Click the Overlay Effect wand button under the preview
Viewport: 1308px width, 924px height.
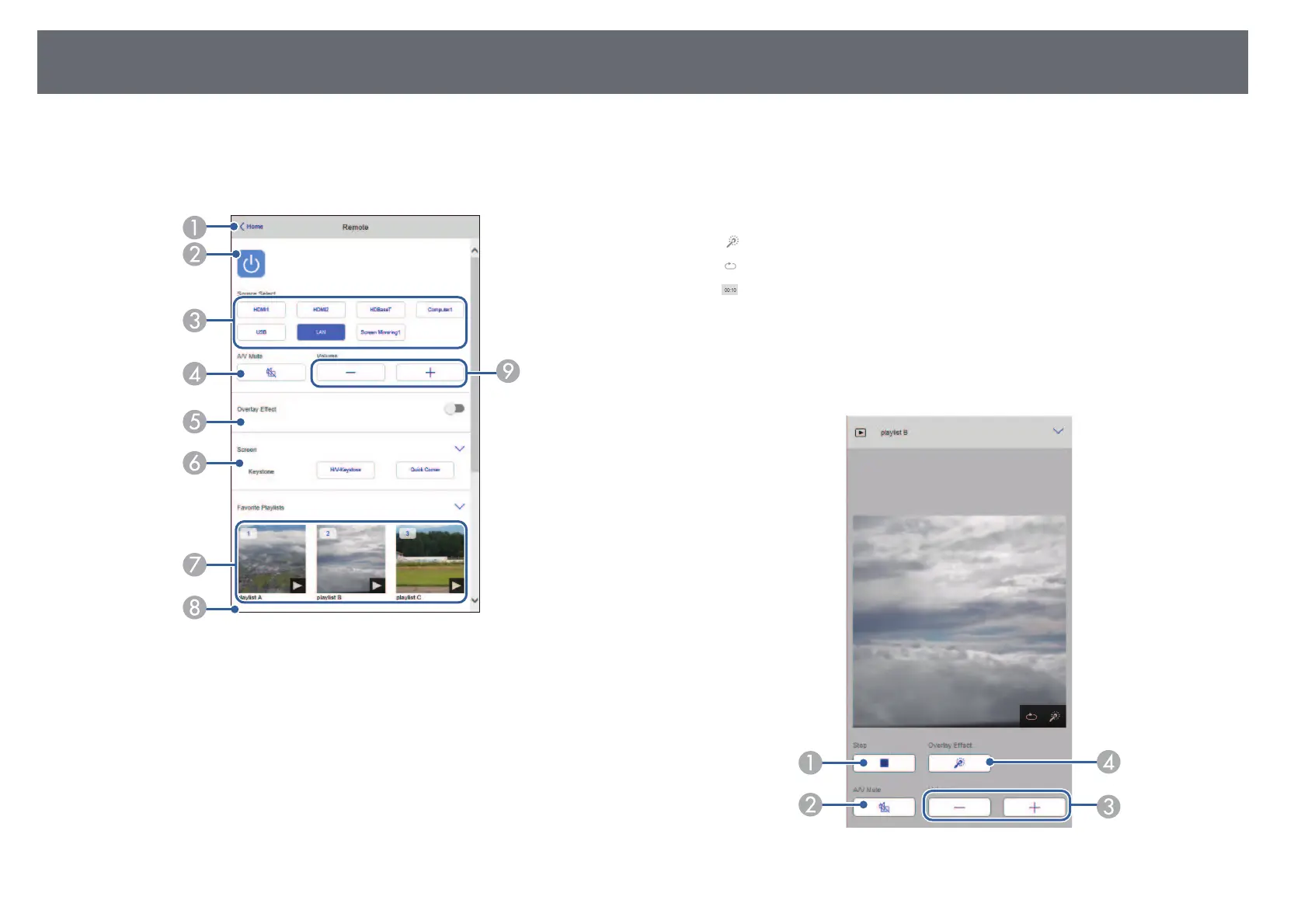(959, 763)
